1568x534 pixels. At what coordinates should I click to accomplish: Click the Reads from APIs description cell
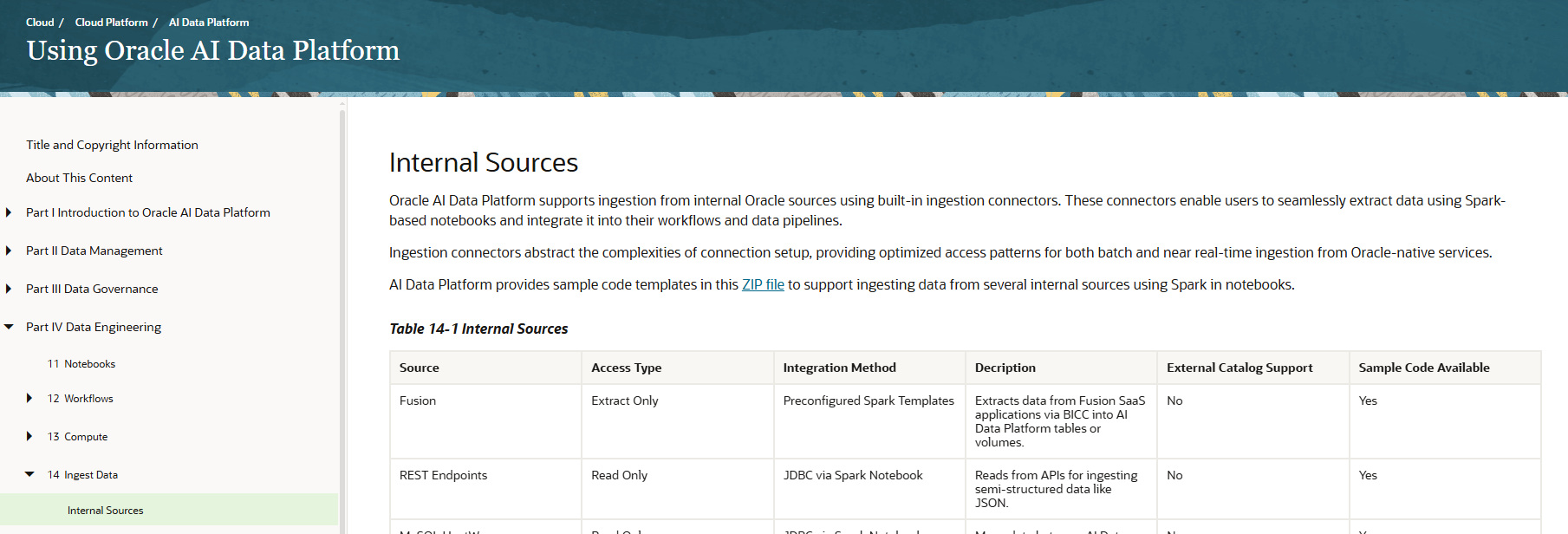pyautogui.click(x=1061, y=489)
